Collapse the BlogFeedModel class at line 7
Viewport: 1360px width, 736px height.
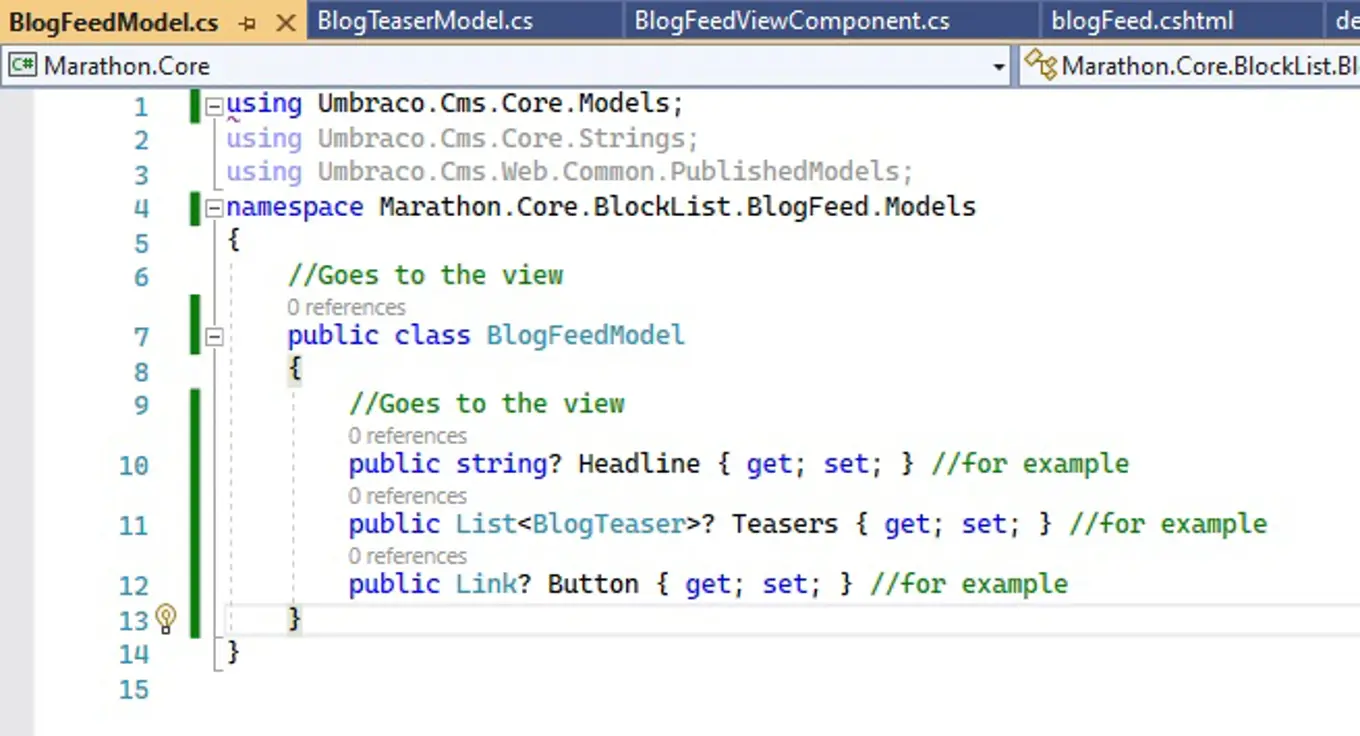point(214,337)
